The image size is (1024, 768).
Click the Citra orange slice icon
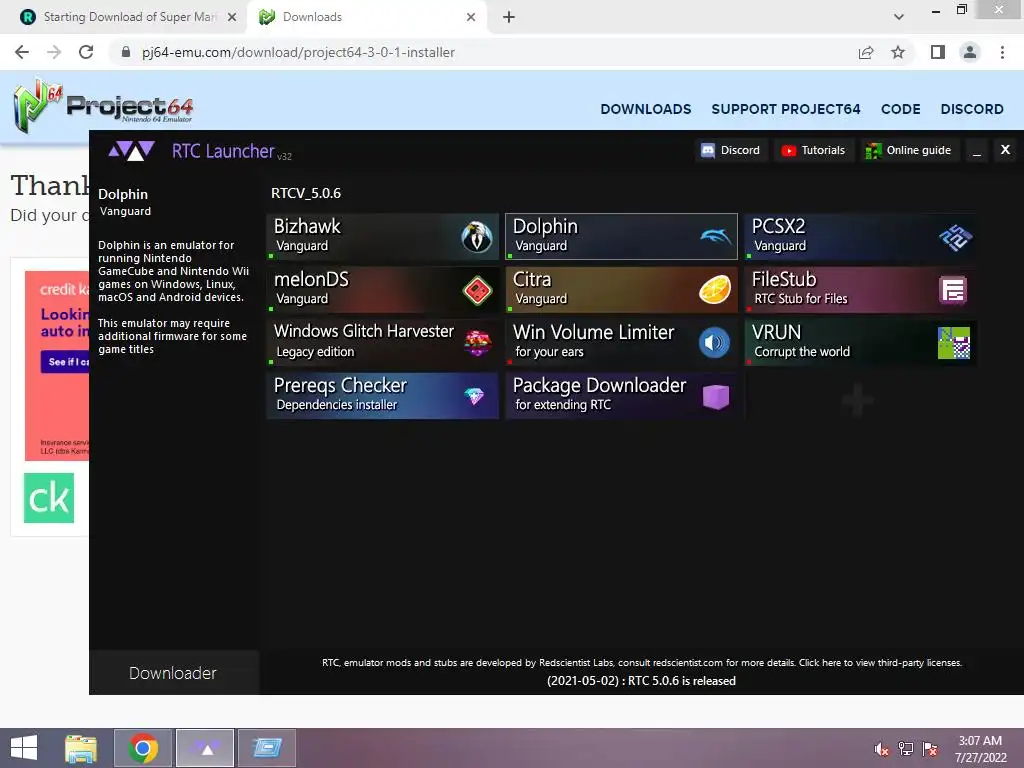click(x=714, y=290)
